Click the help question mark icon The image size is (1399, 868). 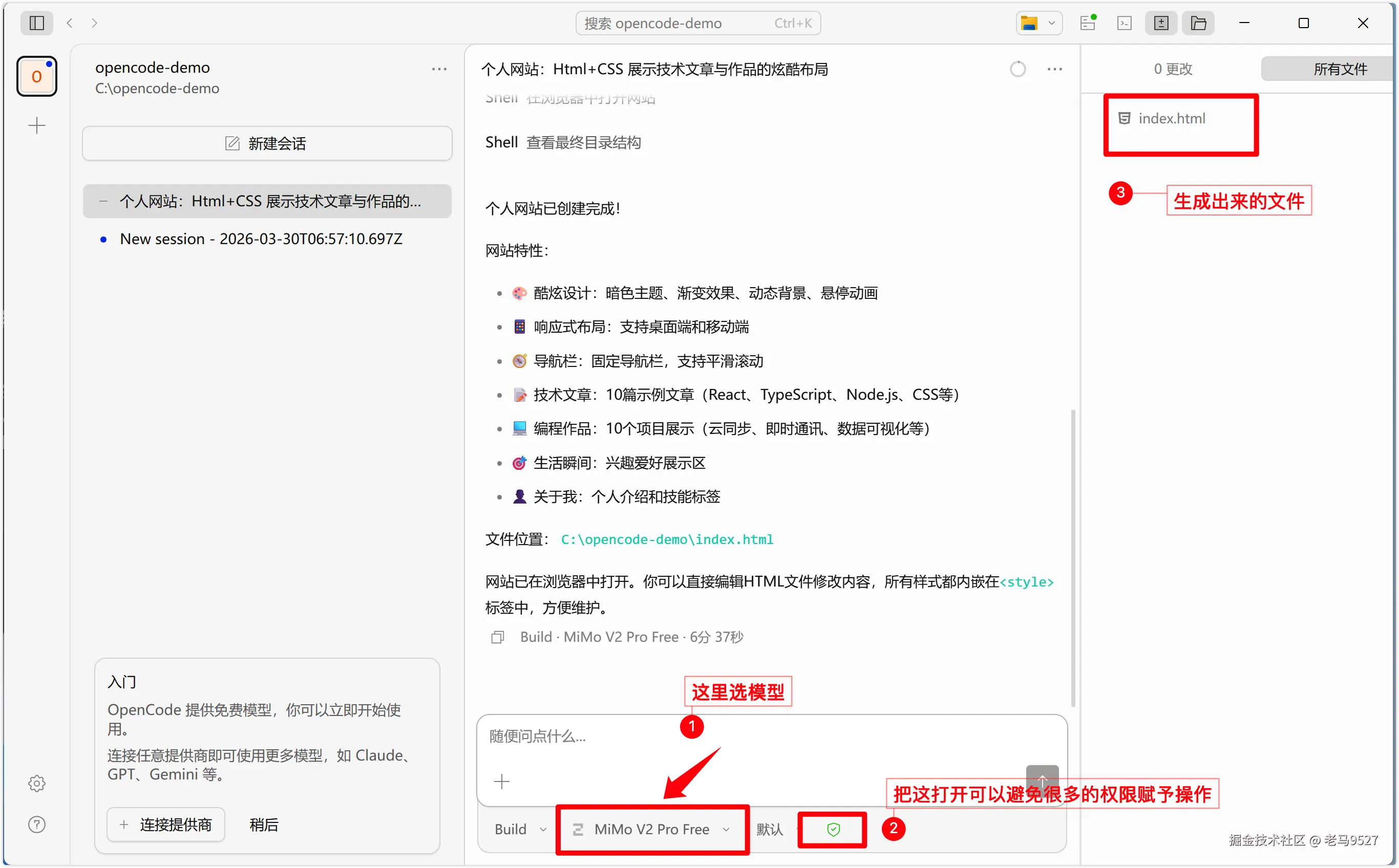37,824
